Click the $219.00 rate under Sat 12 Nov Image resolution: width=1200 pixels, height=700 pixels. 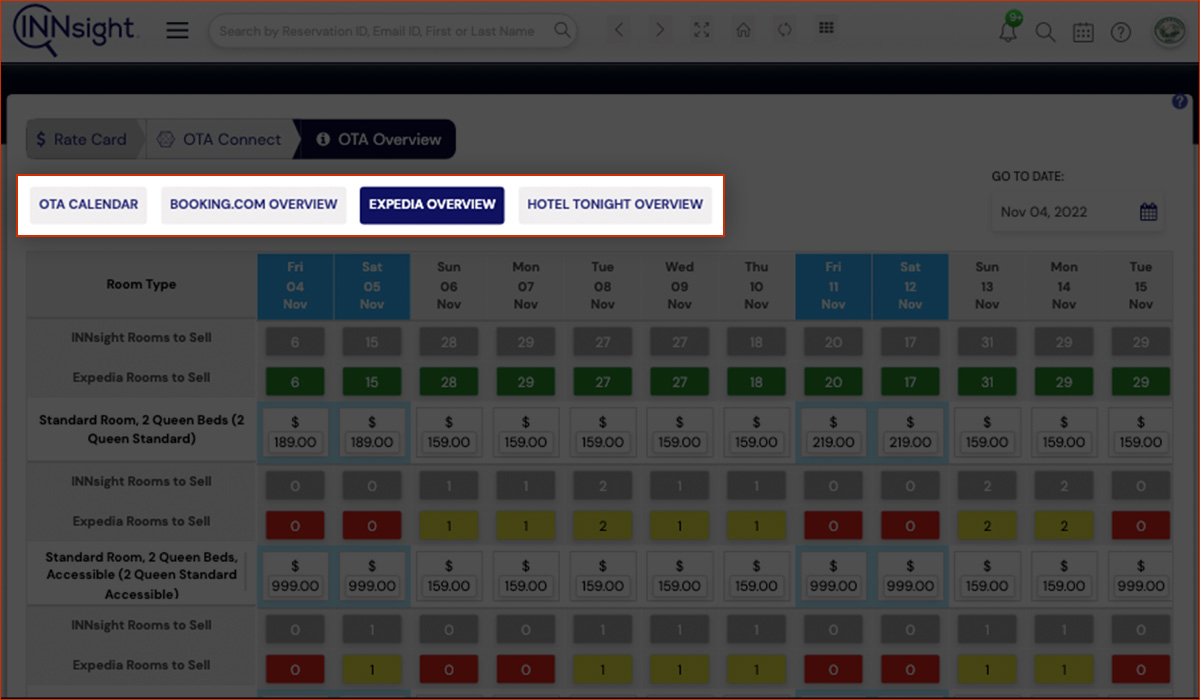(910, 442)
